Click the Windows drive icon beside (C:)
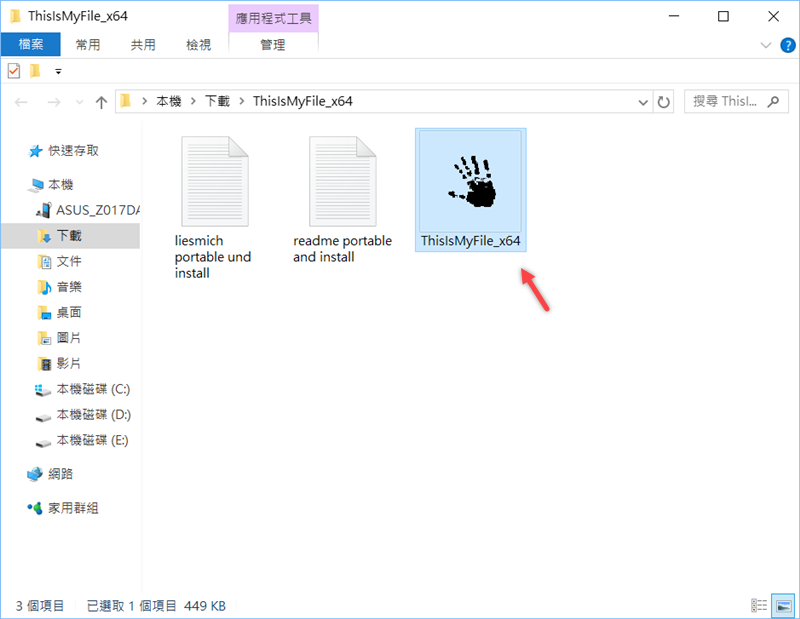This screenshot has width=800, height=619. 43,390
